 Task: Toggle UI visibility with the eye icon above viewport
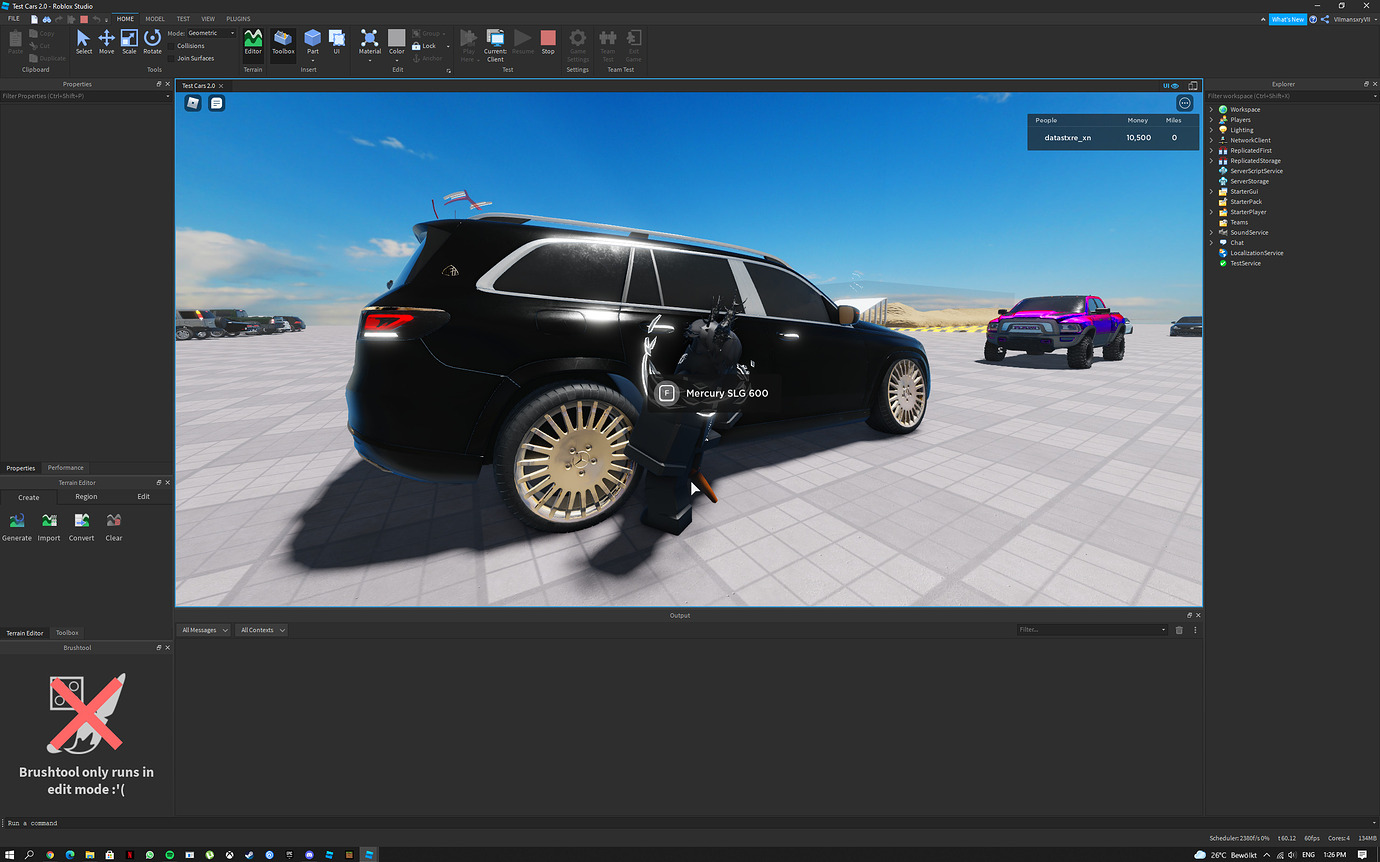(x=1173, y=86)
